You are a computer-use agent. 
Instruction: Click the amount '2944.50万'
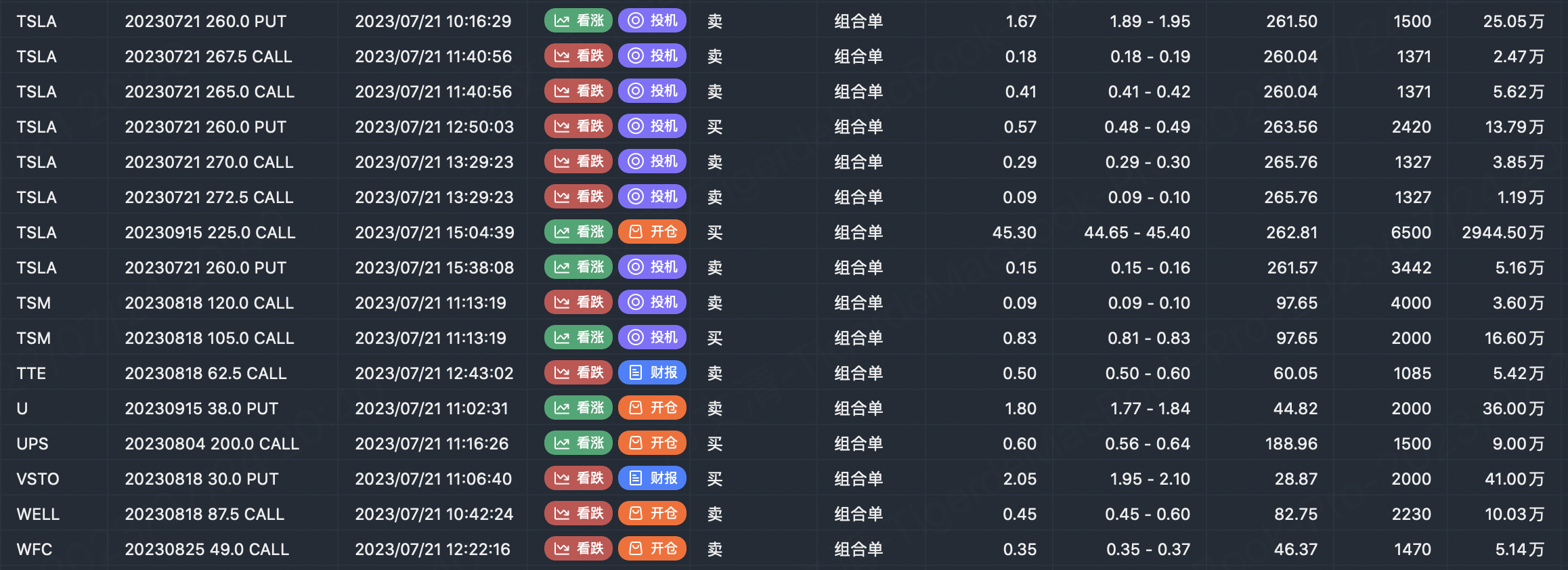(1503, 232)
